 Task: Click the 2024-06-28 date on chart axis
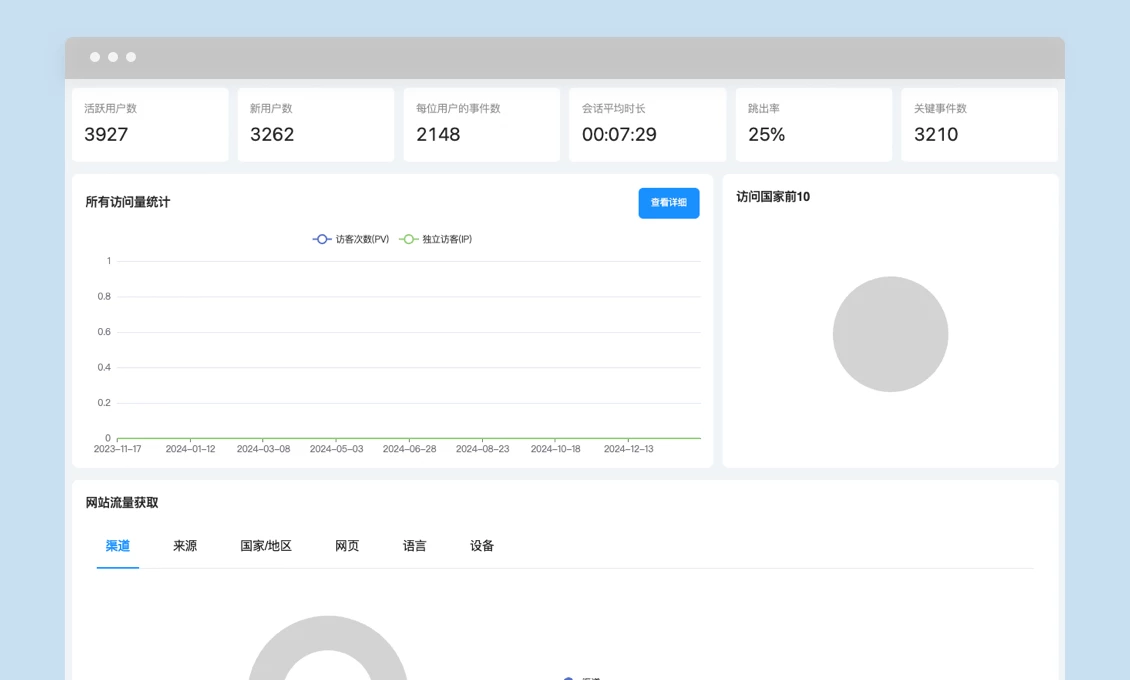[409, 449]
